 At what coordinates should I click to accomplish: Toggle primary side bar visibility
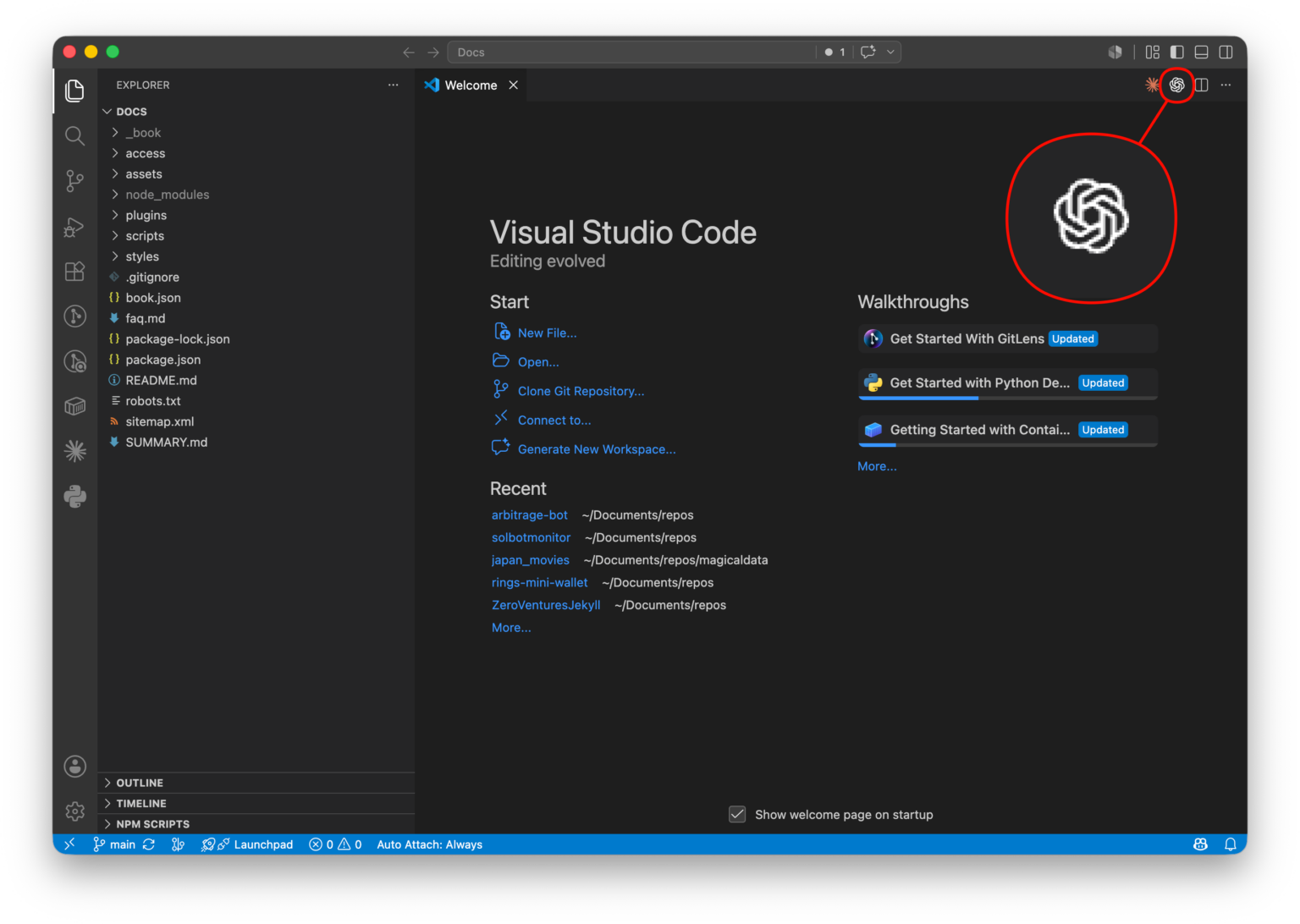pos(1176,52)
